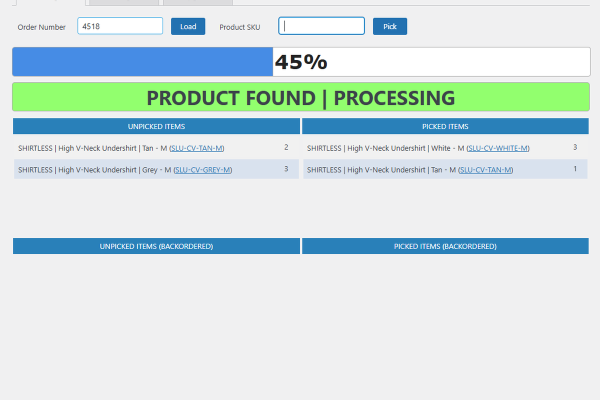
Task: Click the blue filled portion of progress bar
Action: coord(142,62)
